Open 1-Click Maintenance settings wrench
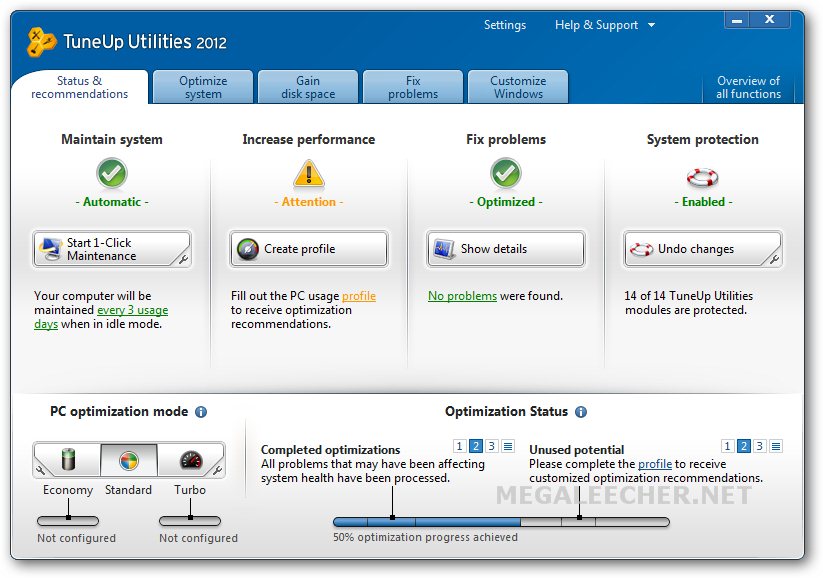Screen dimensions: 823x578 point(183,258)
